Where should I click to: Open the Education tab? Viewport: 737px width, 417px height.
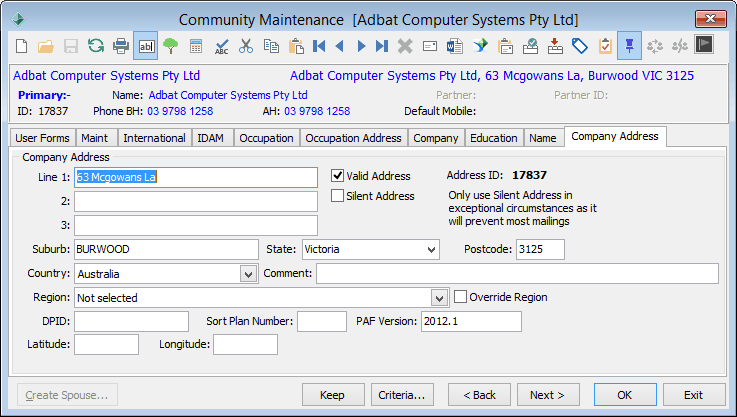click(494, 138)
